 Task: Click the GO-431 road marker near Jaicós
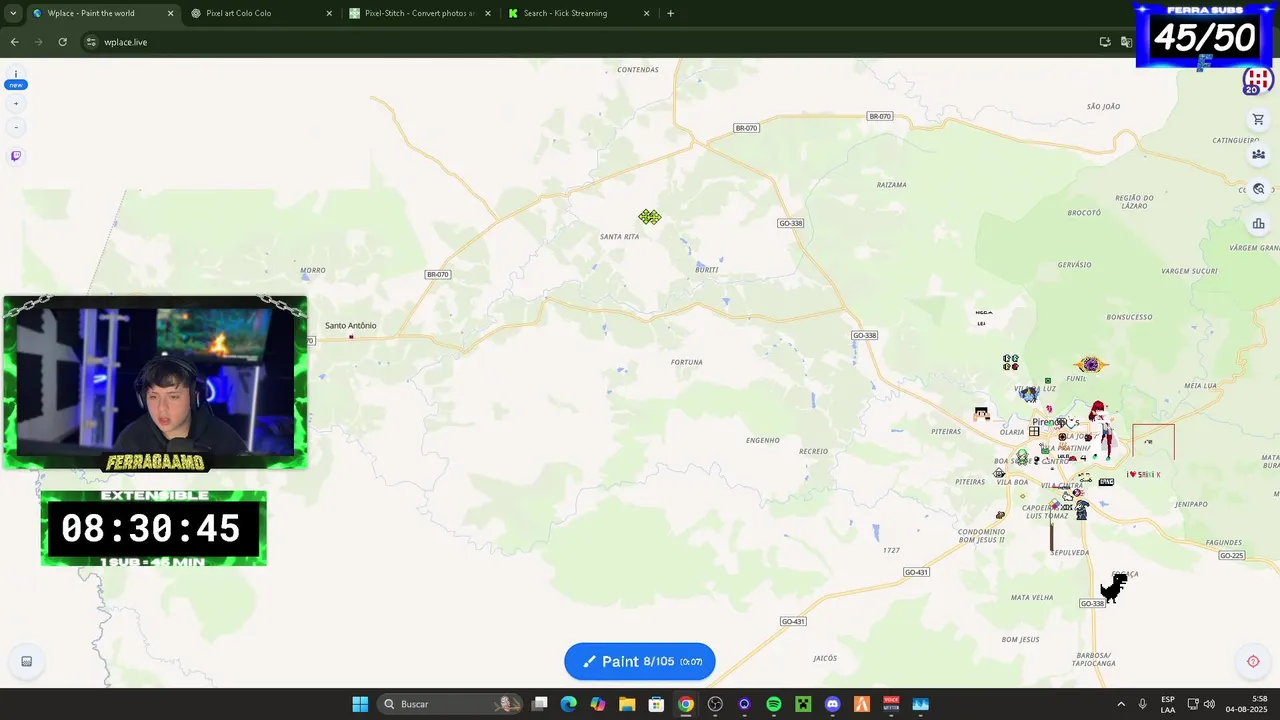click(792, 622)
